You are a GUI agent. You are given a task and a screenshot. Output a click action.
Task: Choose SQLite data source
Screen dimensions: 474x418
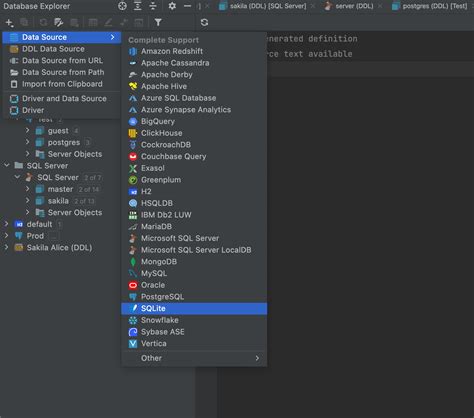pos(194,308)
